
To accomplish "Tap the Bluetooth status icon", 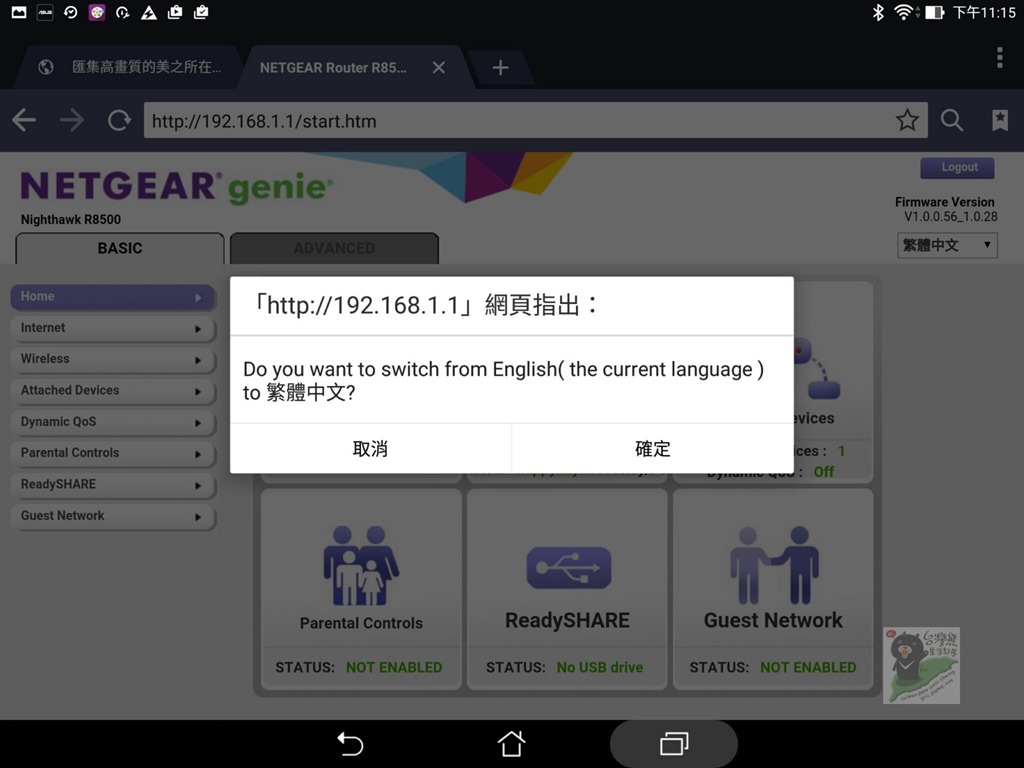I will point(878,12).
